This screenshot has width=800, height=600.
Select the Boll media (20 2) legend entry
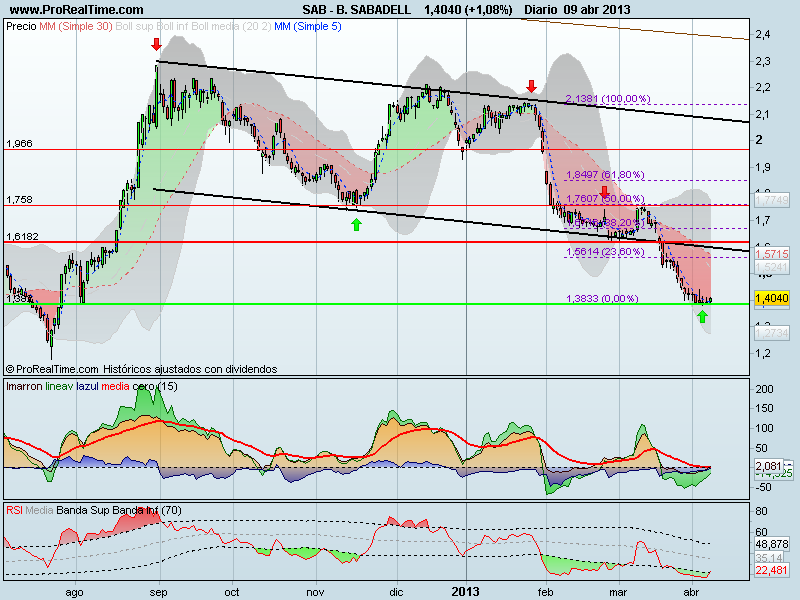231,26
